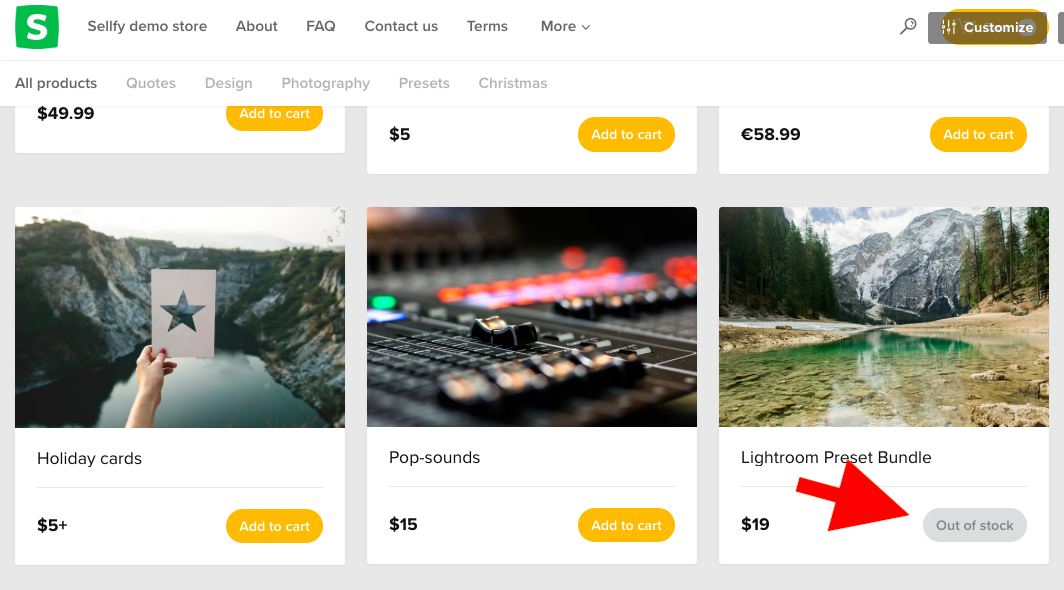
Task: Open the FAQ page link
Action: 320,26
